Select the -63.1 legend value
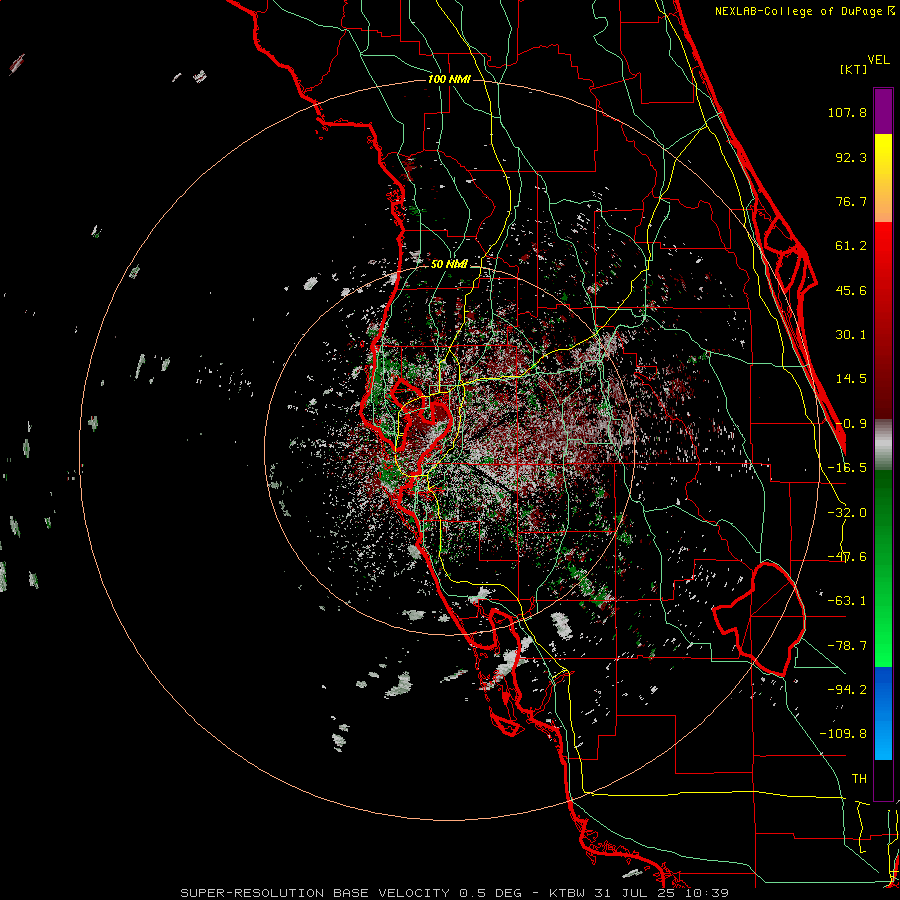The height and width of the screenshot is (900, 900). coord(847,601)
